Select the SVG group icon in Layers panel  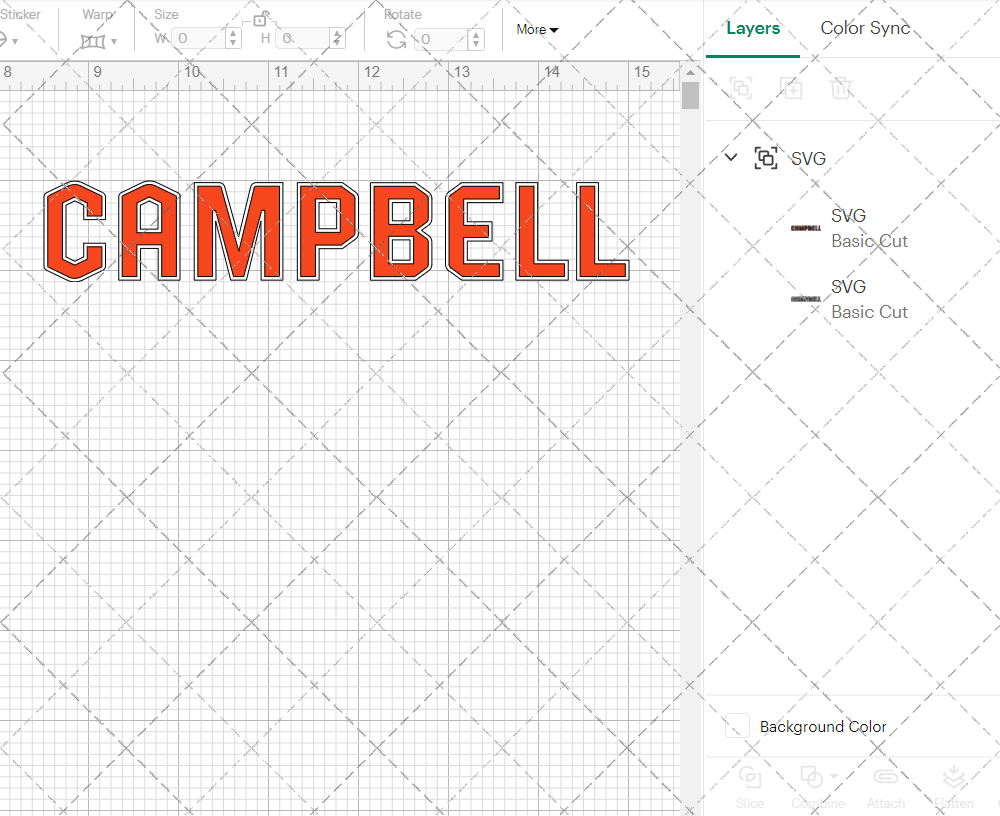tap(766, 158)
